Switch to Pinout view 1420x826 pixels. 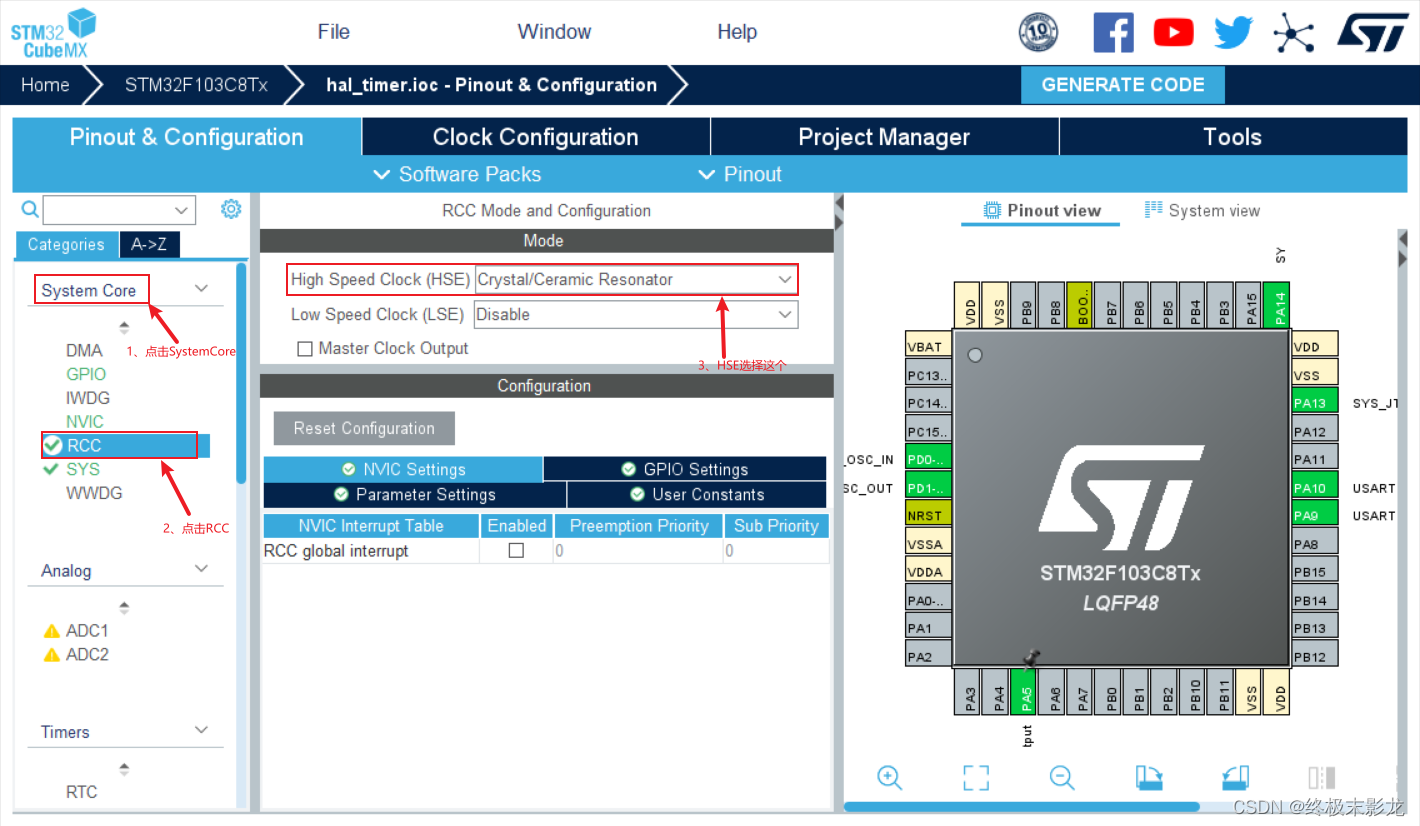[x=1042, y=211]
